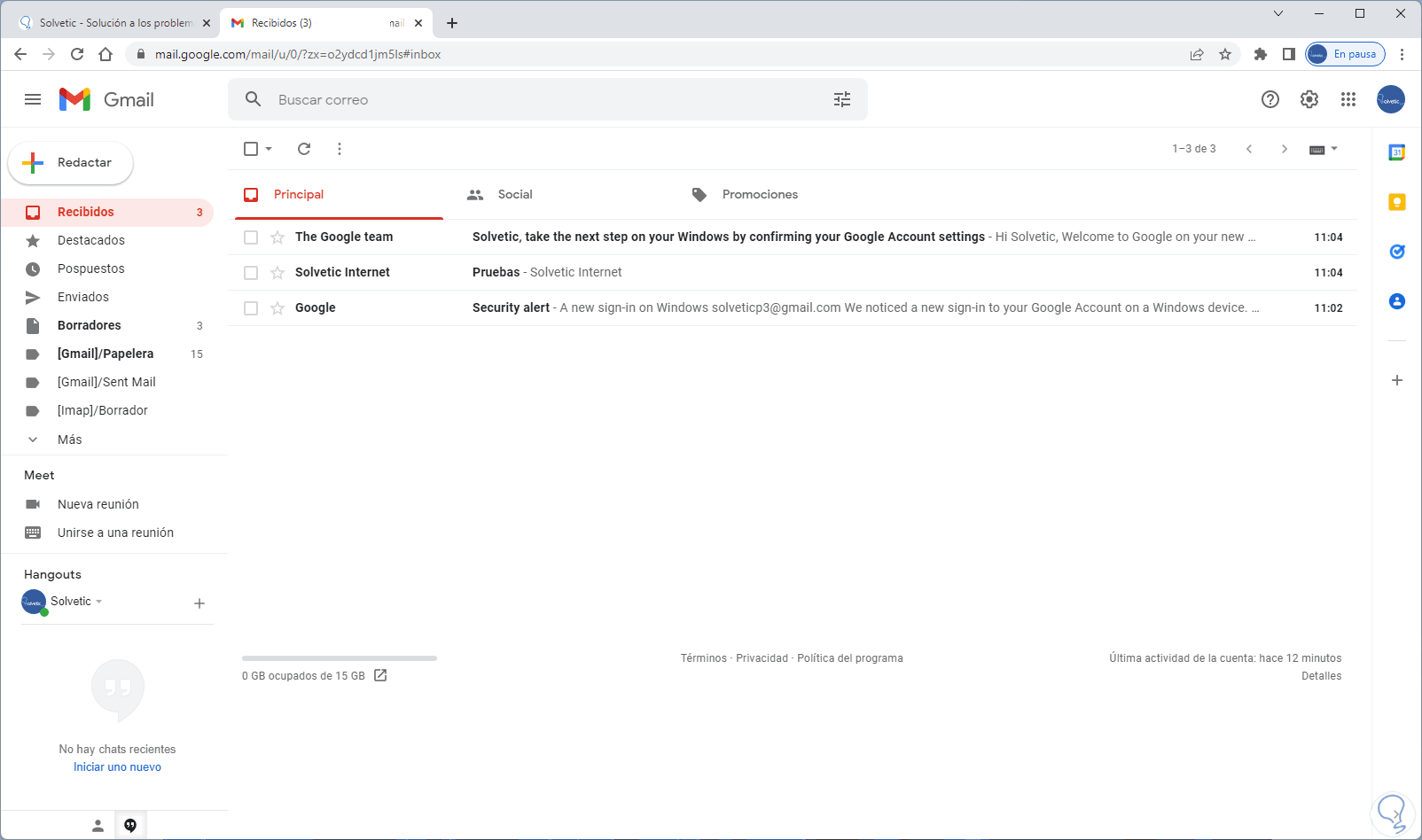Click the Iniciar uno nuevo link
The height and width of the screenshot is (840, 1422).
(x=117, y=767)
